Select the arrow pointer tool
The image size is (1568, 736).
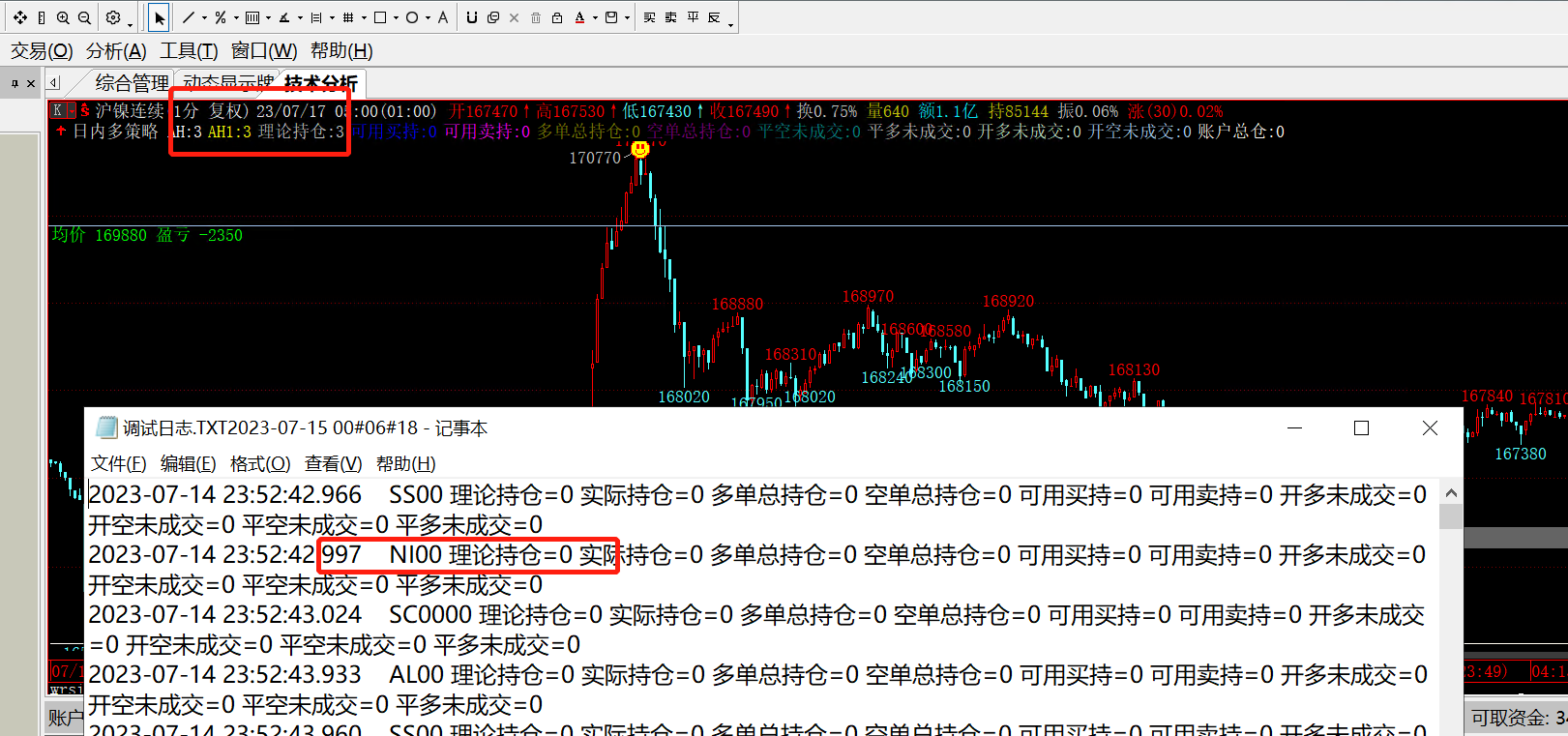click(160, 17)
